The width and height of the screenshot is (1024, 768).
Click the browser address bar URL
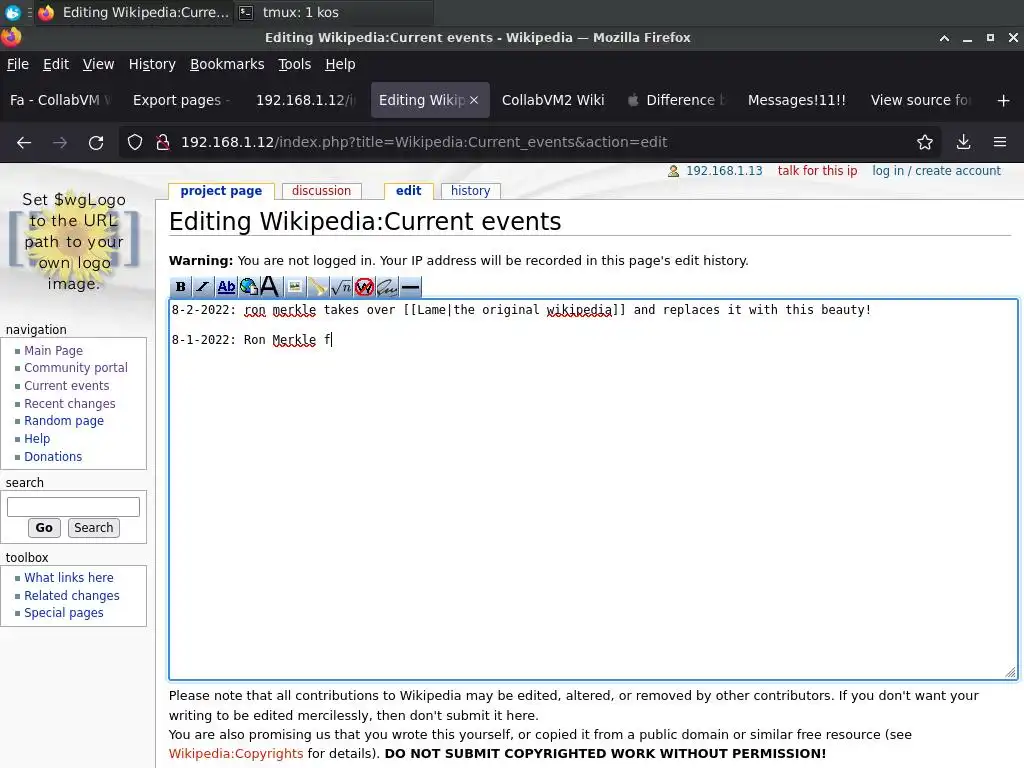pos(424,142)
